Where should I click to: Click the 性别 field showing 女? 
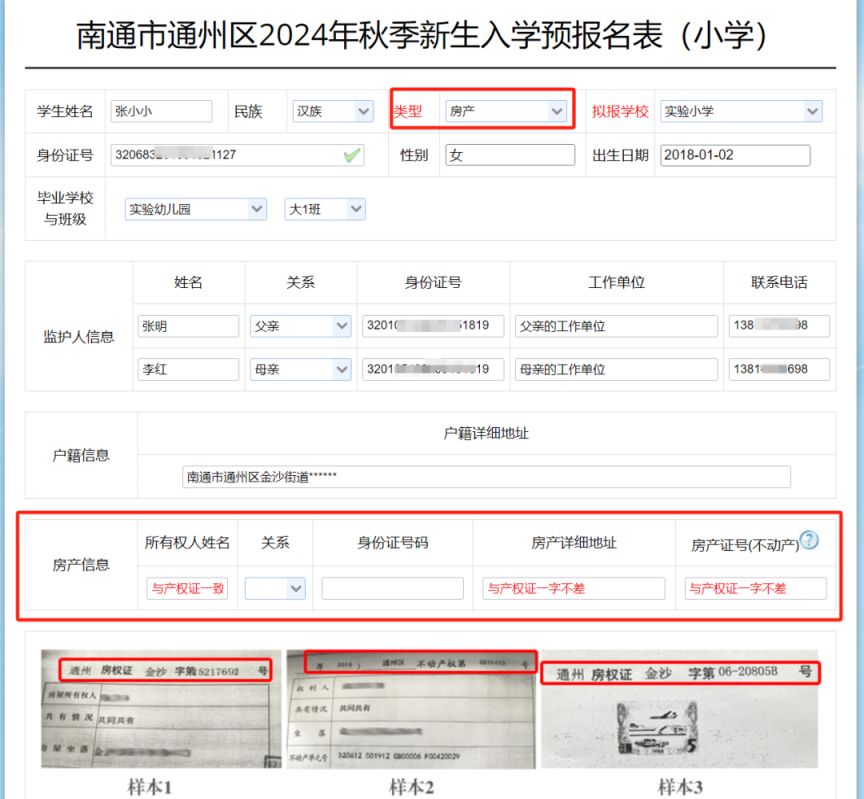[510, 155]
